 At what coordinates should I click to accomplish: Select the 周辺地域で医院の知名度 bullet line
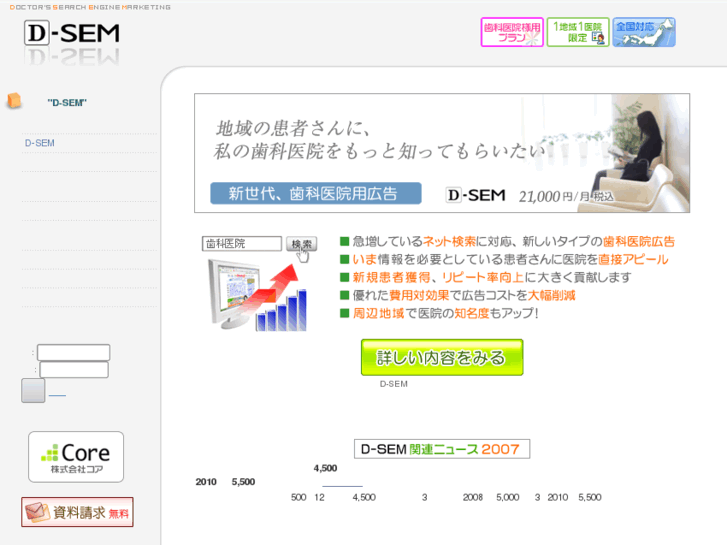tap(440, 314)
